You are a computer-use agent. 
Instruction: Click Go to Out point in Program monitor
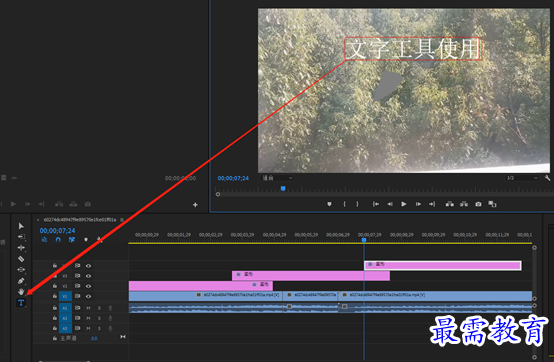432,204
